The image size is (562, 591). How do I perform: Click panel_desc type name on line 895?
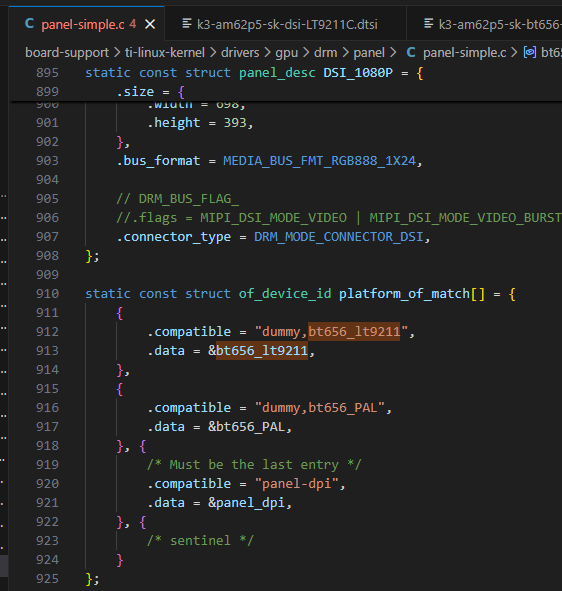pos(277,72)
